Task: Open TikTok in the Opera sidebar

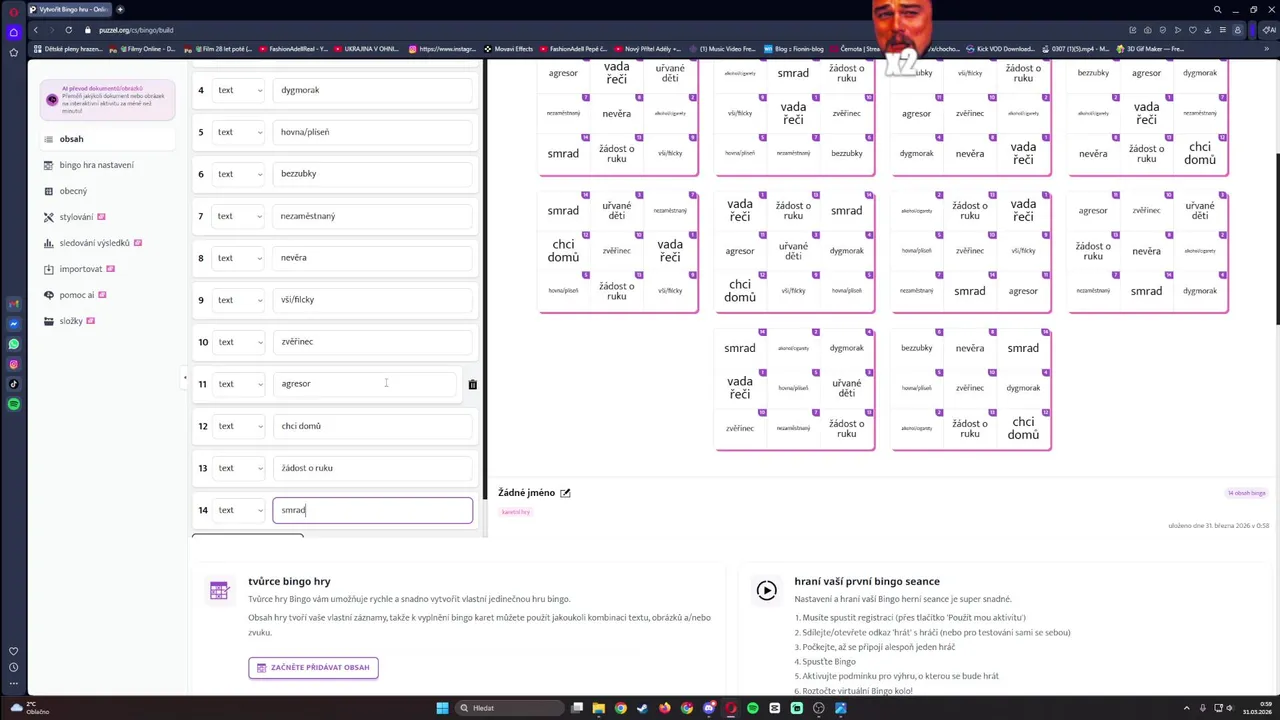Action: pos(13,384)
